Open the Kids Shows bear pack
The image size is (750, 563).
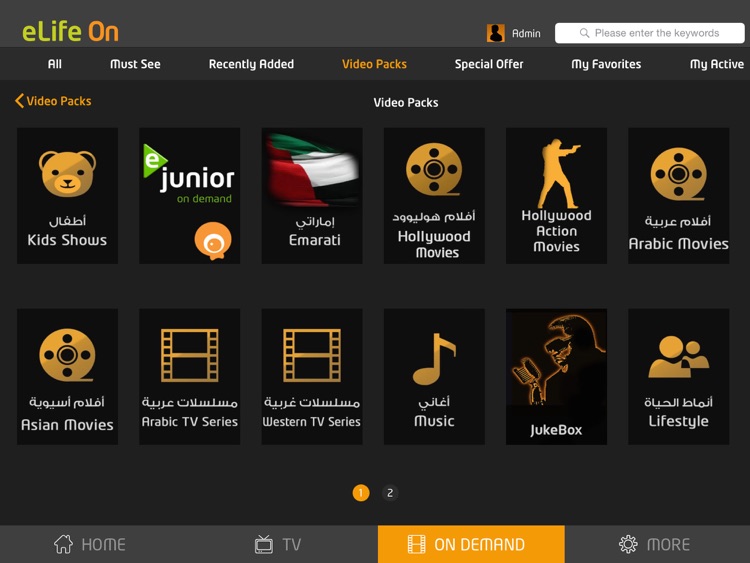point(67,196)
